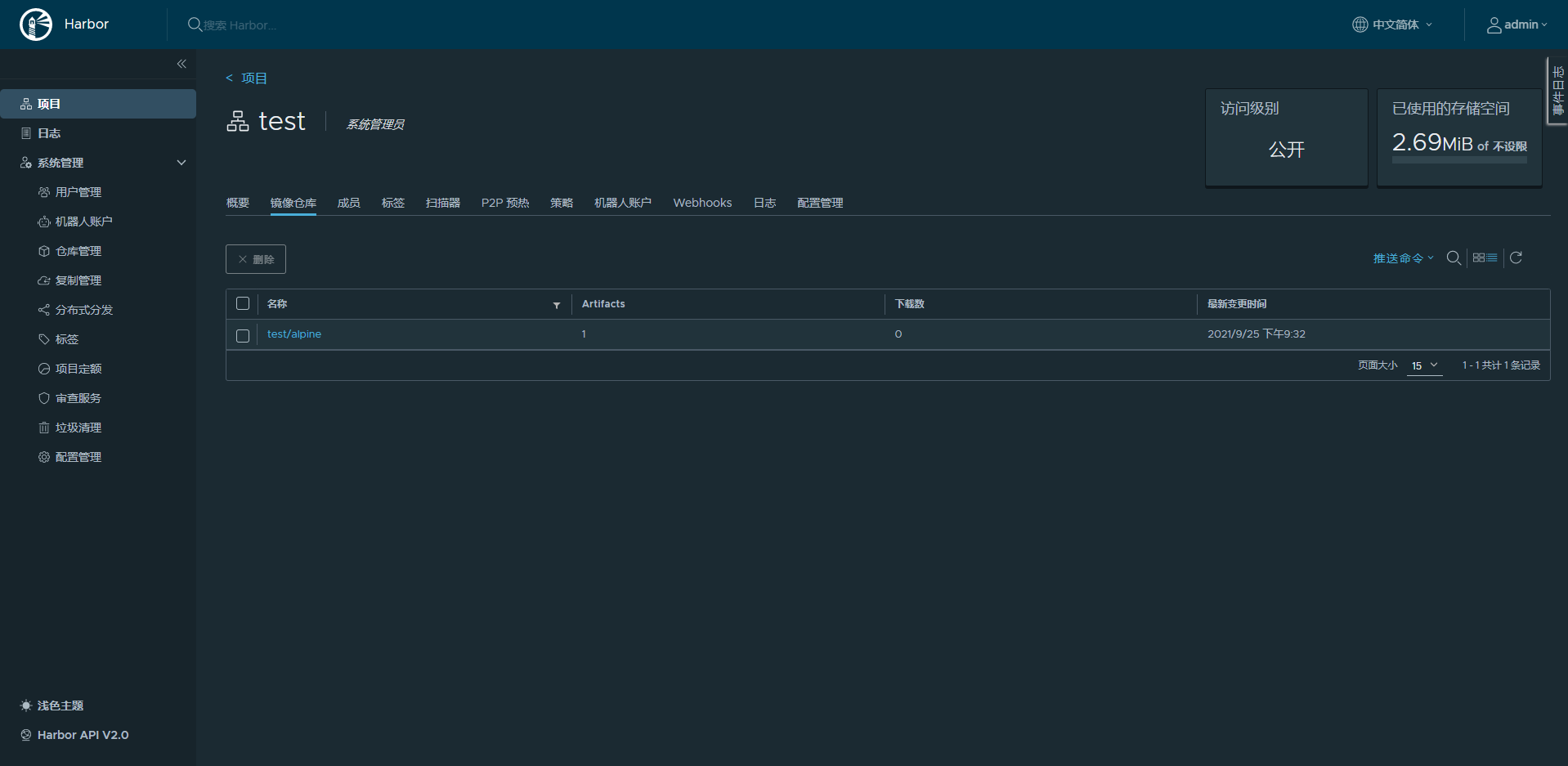The height and width of the screenshot is (766, 1568).
Task: Click the 1 - 1 共计 1 条记录 text
Action: tap(1501, 365)
